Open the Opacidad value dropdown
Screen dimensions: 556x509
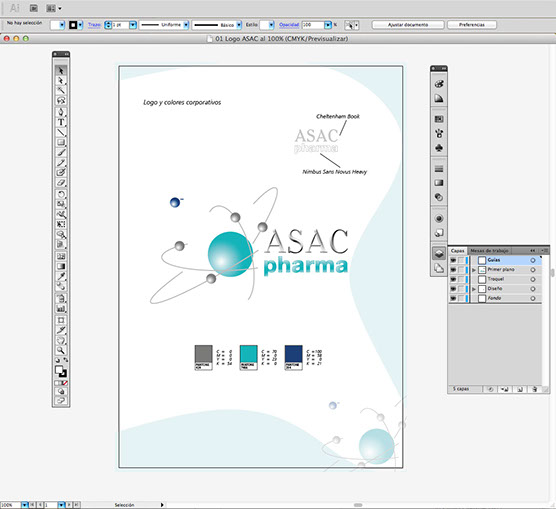328,25
